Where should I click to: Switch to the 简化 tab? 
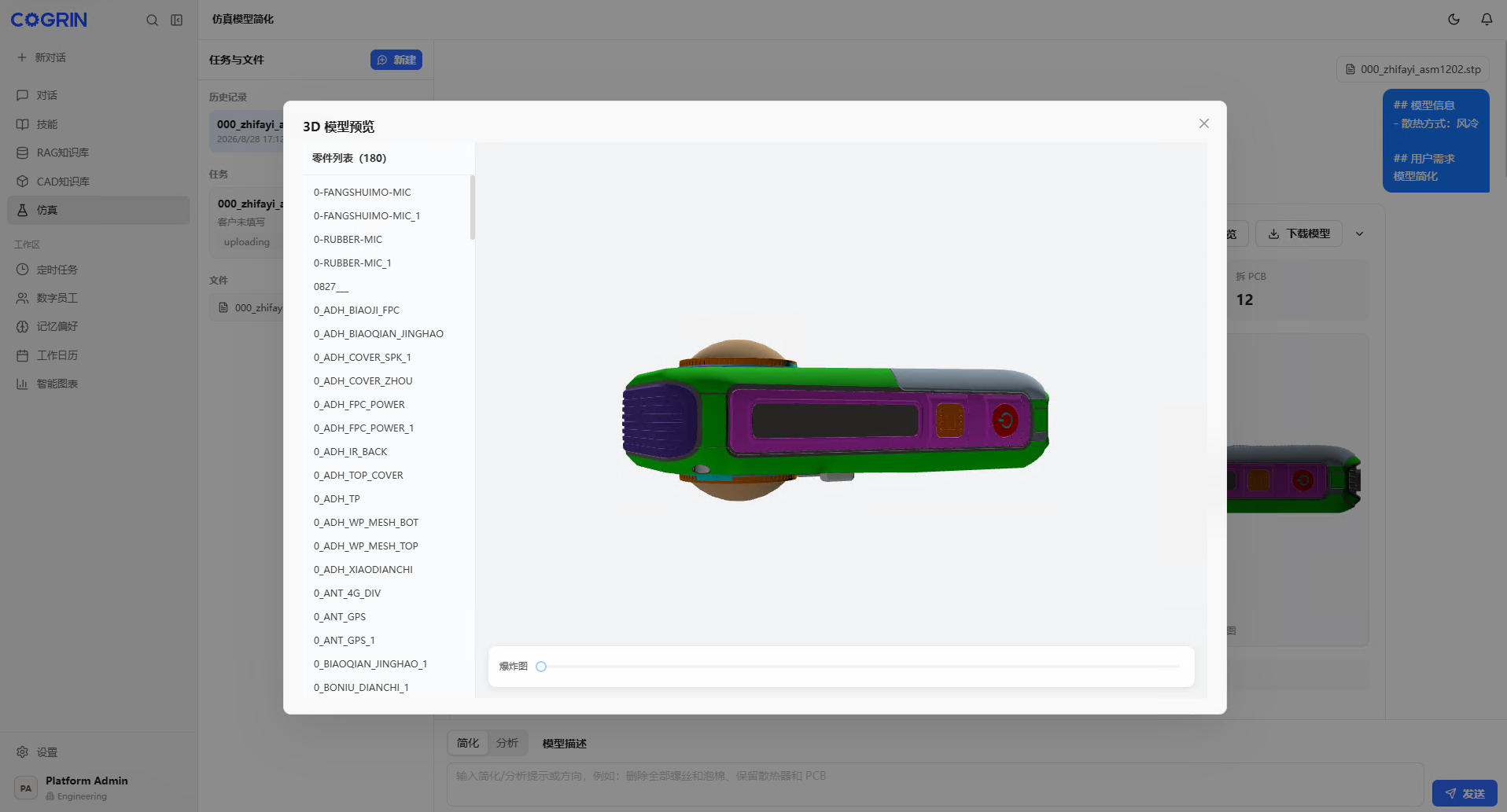pyautogui.click(x=468, y=743)
